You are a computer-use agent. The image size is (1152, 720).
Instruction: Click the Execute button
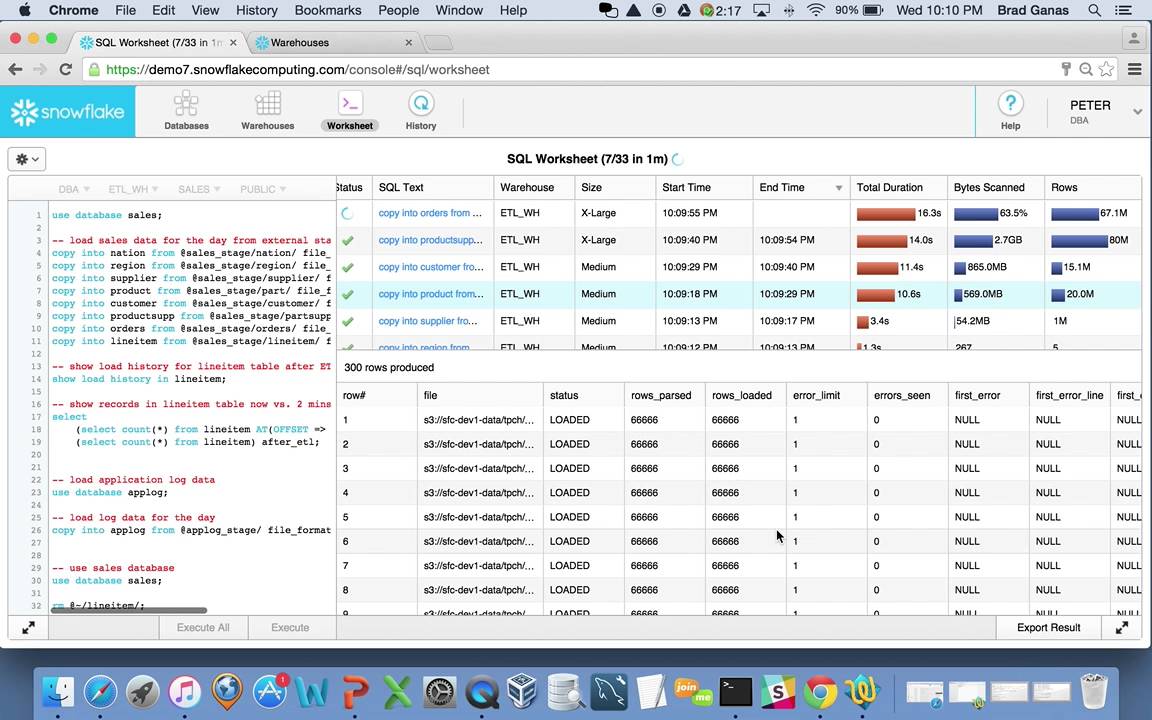click(290, 627)
